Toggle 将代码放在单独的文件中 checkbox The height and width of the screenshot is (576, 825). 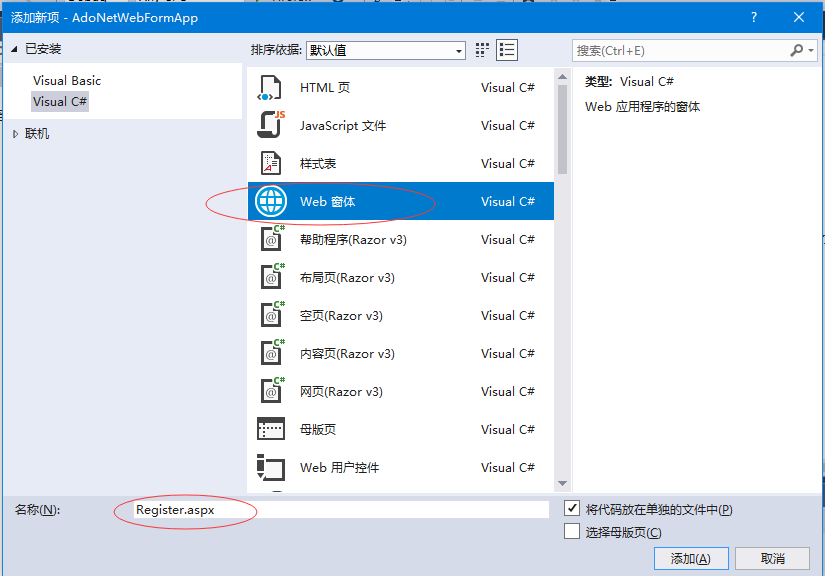click(x=572, y=509)
